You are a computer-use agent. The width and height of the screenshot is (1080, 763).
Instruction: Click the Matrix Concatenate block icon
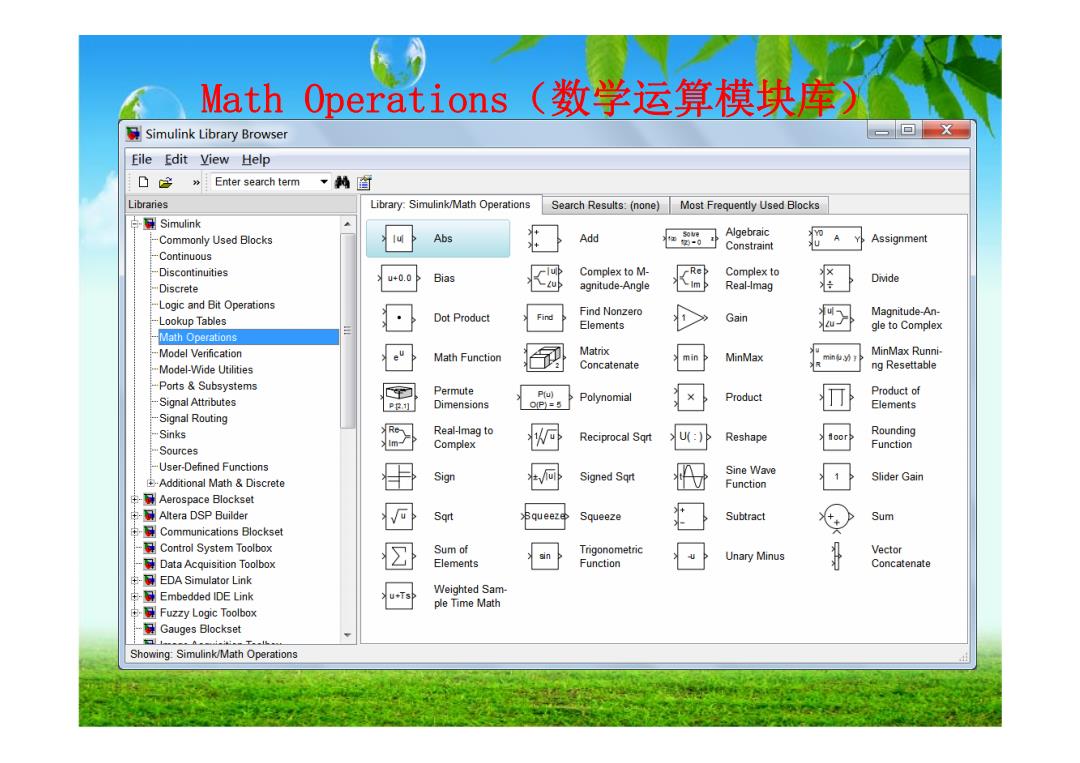pyautogui.click(x=544, y=357)
